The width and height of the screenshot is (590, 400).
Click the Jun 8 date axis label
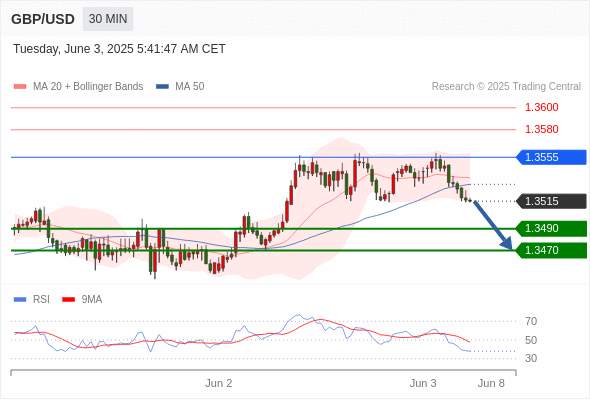(491, 383)
